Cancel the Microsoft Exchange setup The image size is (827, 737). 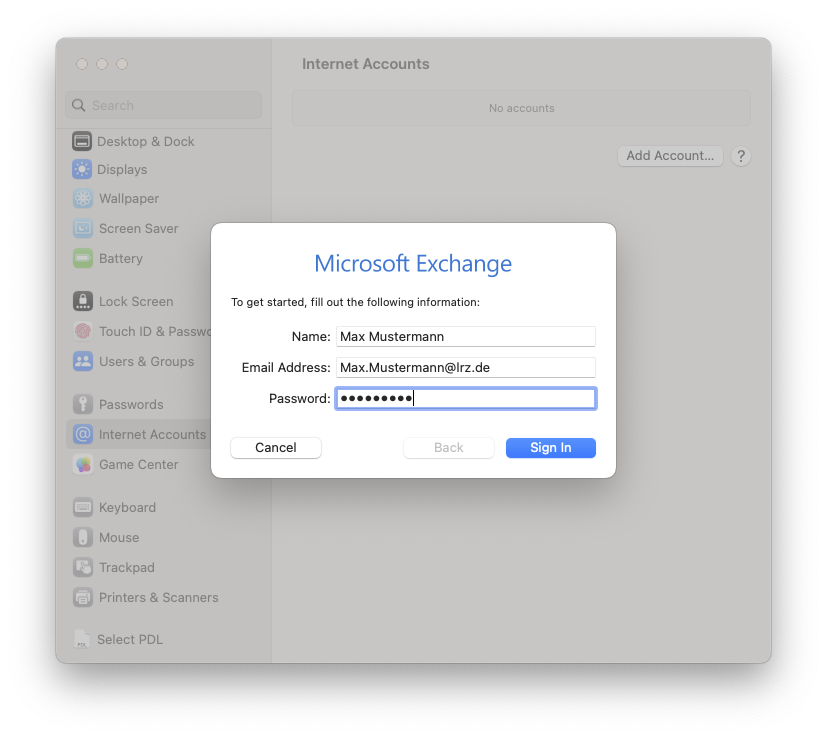(x=275, y=448)
